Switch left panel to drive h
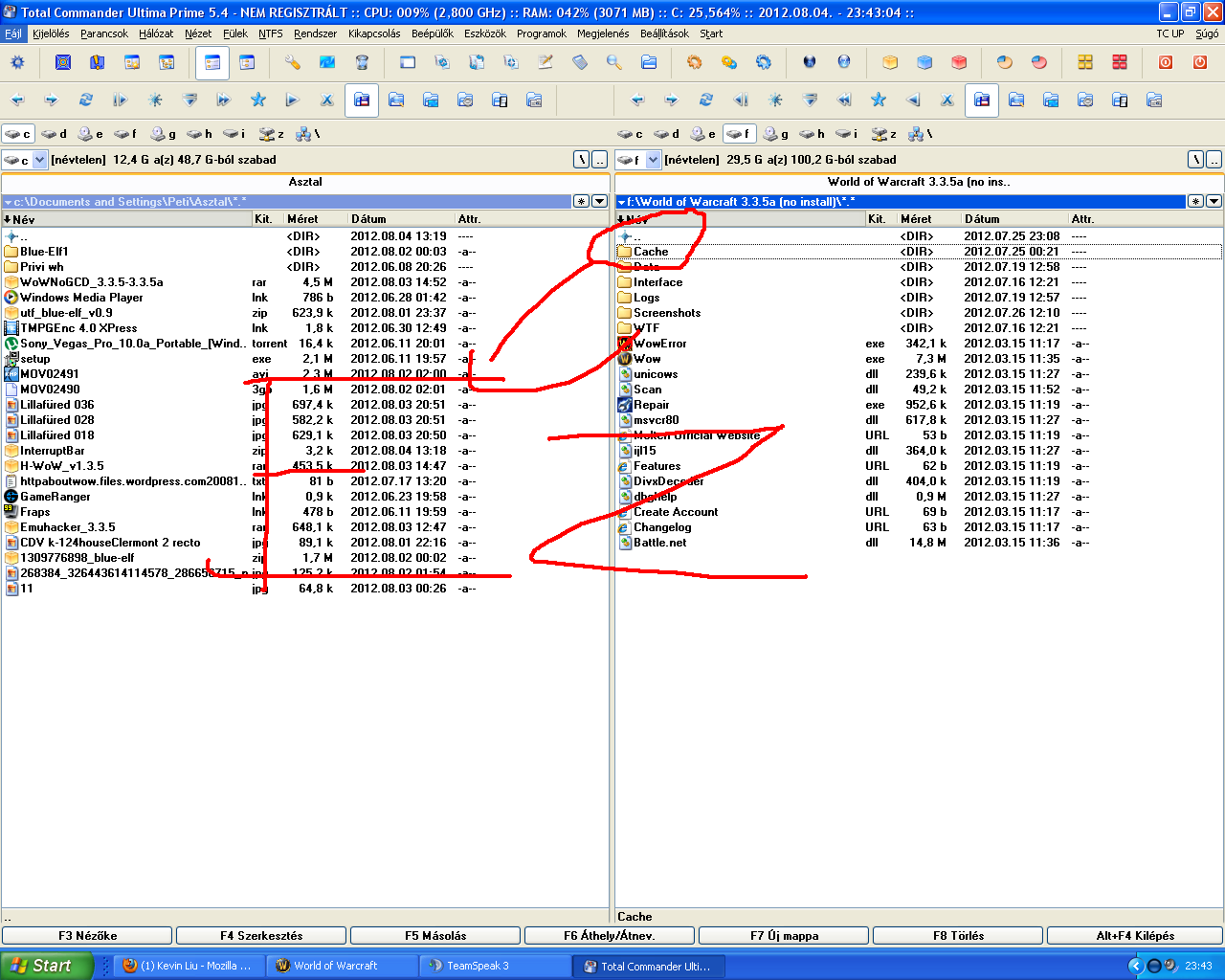Image resolution: width=1225 pixels, height=980 pixels. click(x=200, y=134)
